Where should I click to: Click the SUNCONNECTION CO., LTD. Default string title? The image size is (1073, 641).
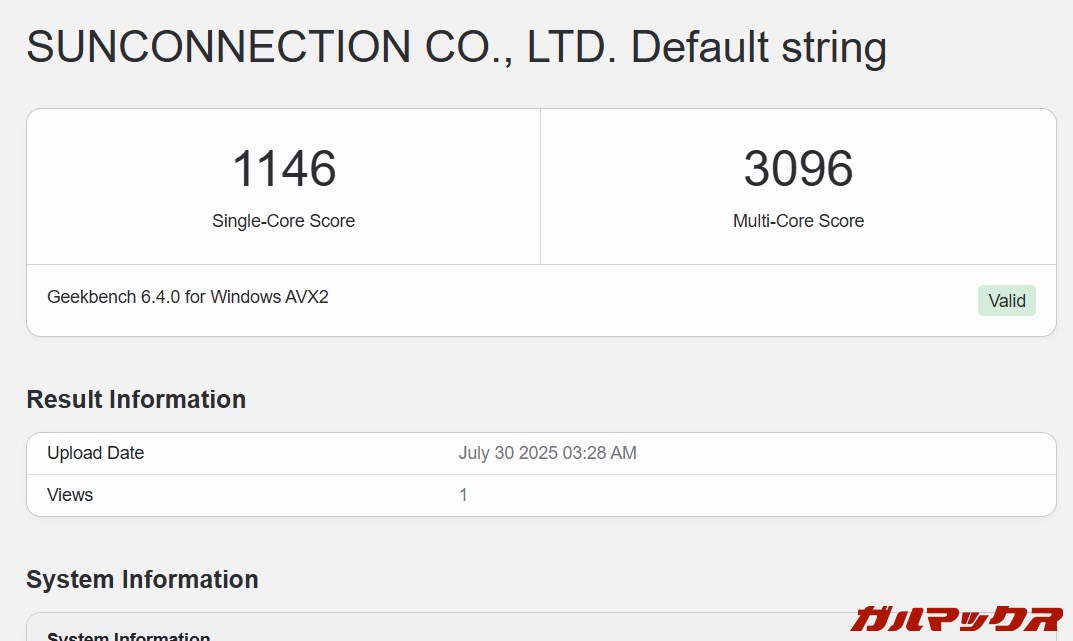456,46
